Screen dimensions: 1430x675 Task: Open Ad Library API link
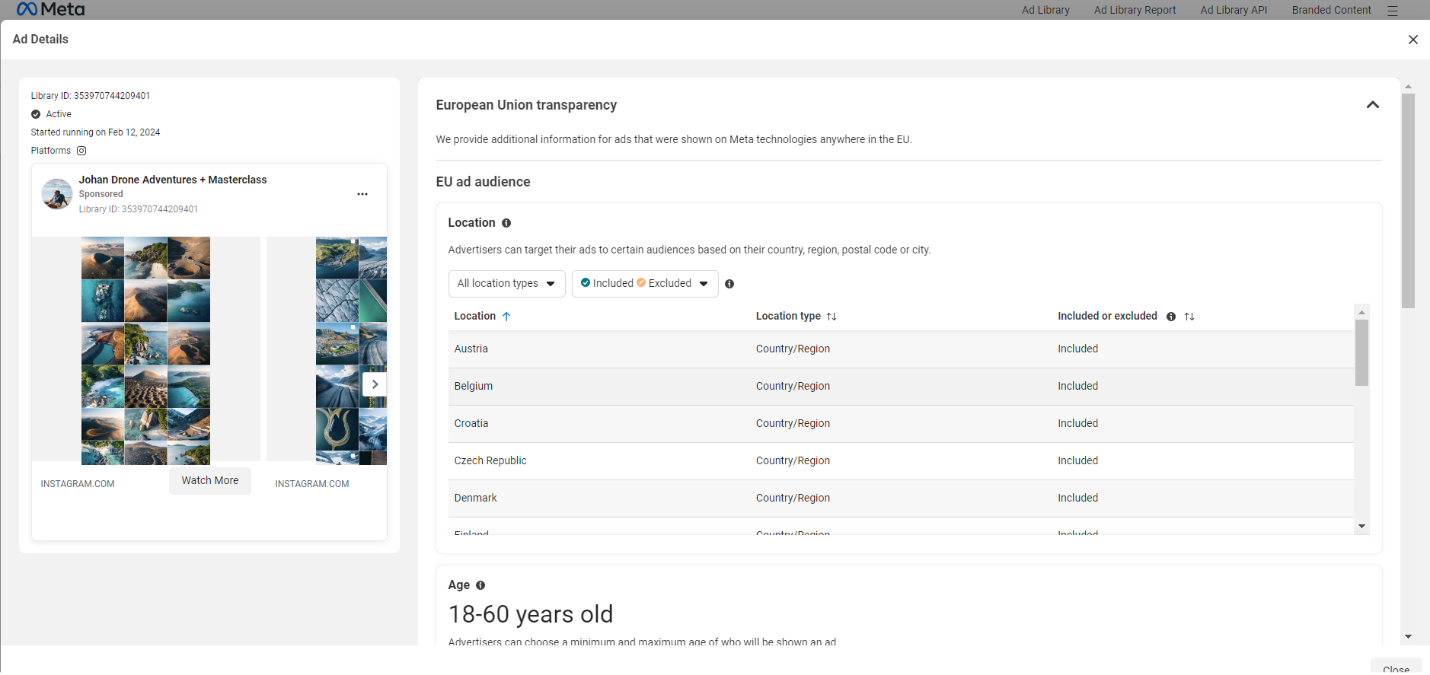point(1233,10)
